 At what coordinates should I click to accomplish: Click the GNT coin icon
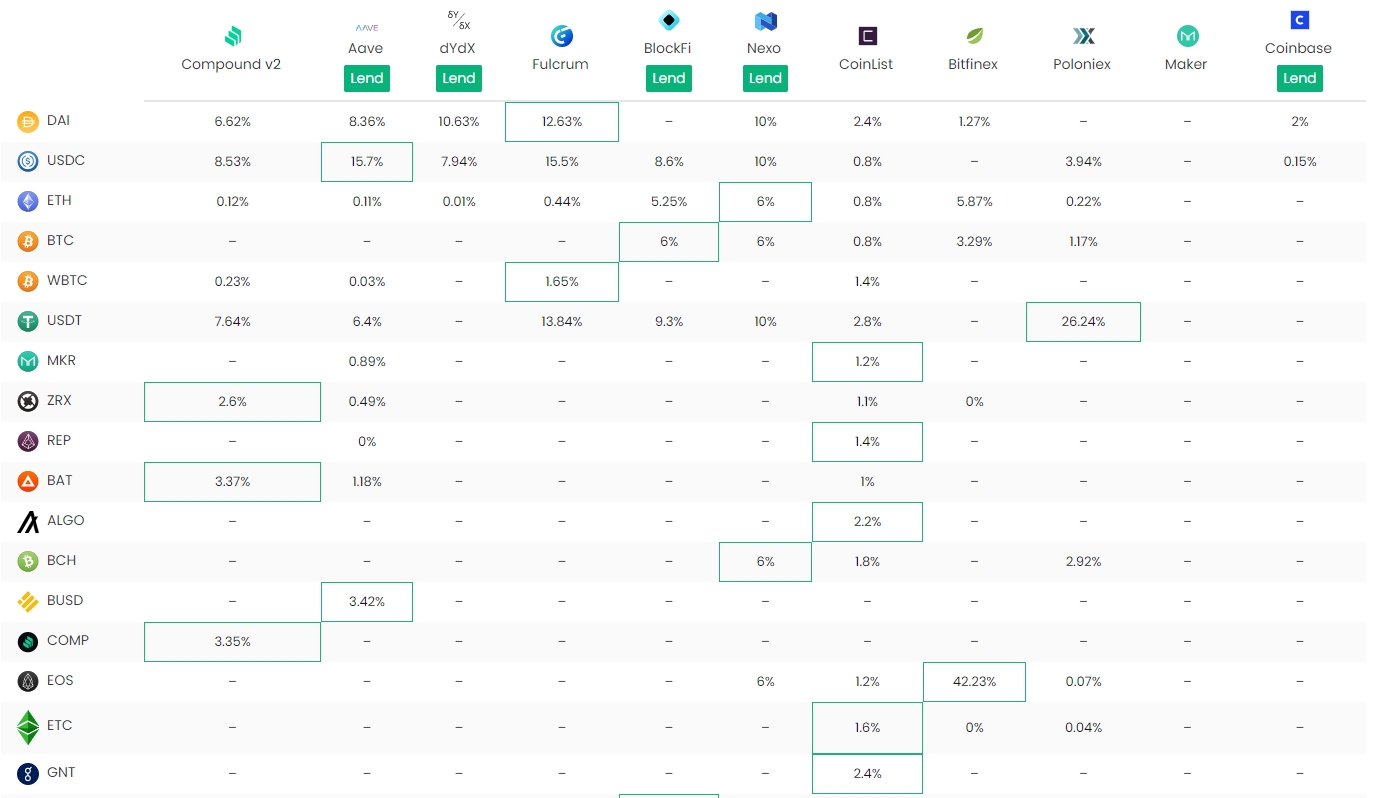(28, 773)
